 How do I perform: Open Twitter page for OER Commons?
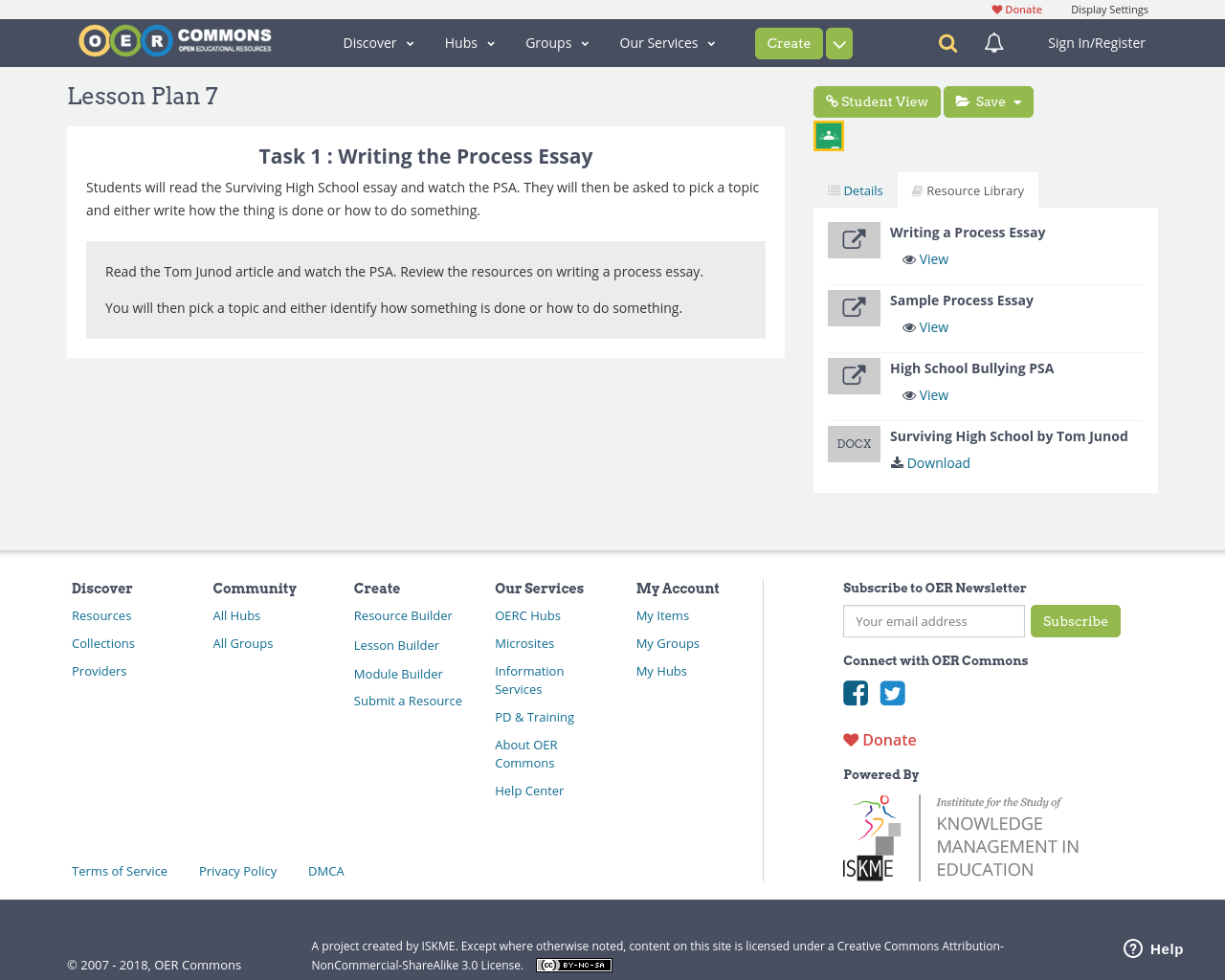(x=892, y=691)
